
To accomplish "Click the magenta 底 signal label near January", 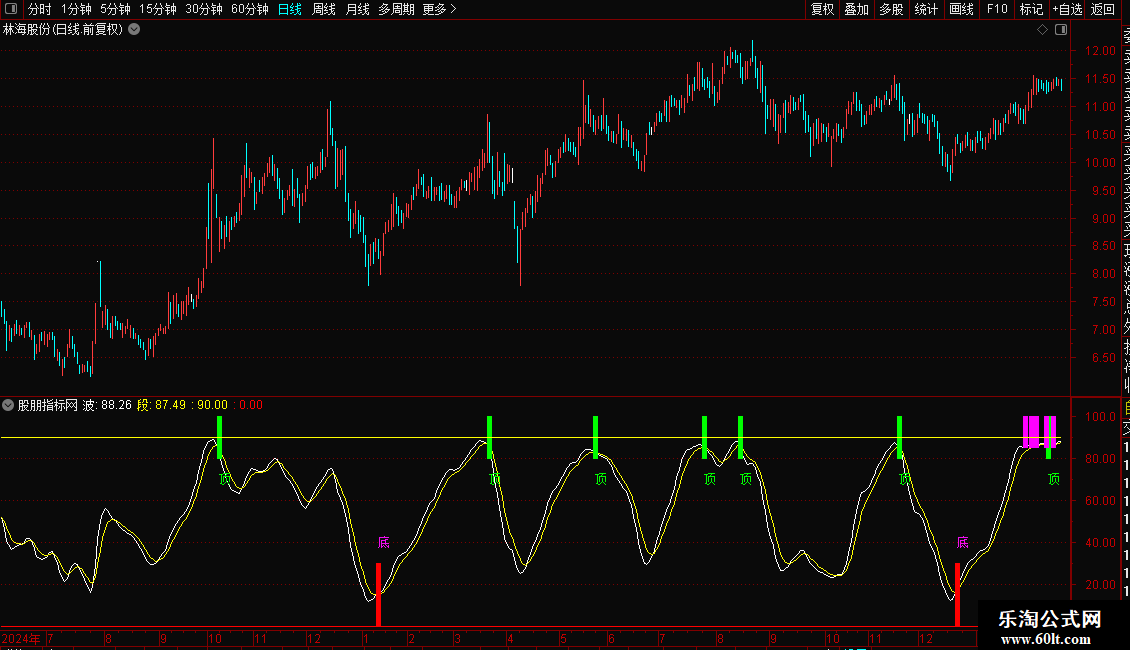I will pyautogui.click(x=384, y=543).
